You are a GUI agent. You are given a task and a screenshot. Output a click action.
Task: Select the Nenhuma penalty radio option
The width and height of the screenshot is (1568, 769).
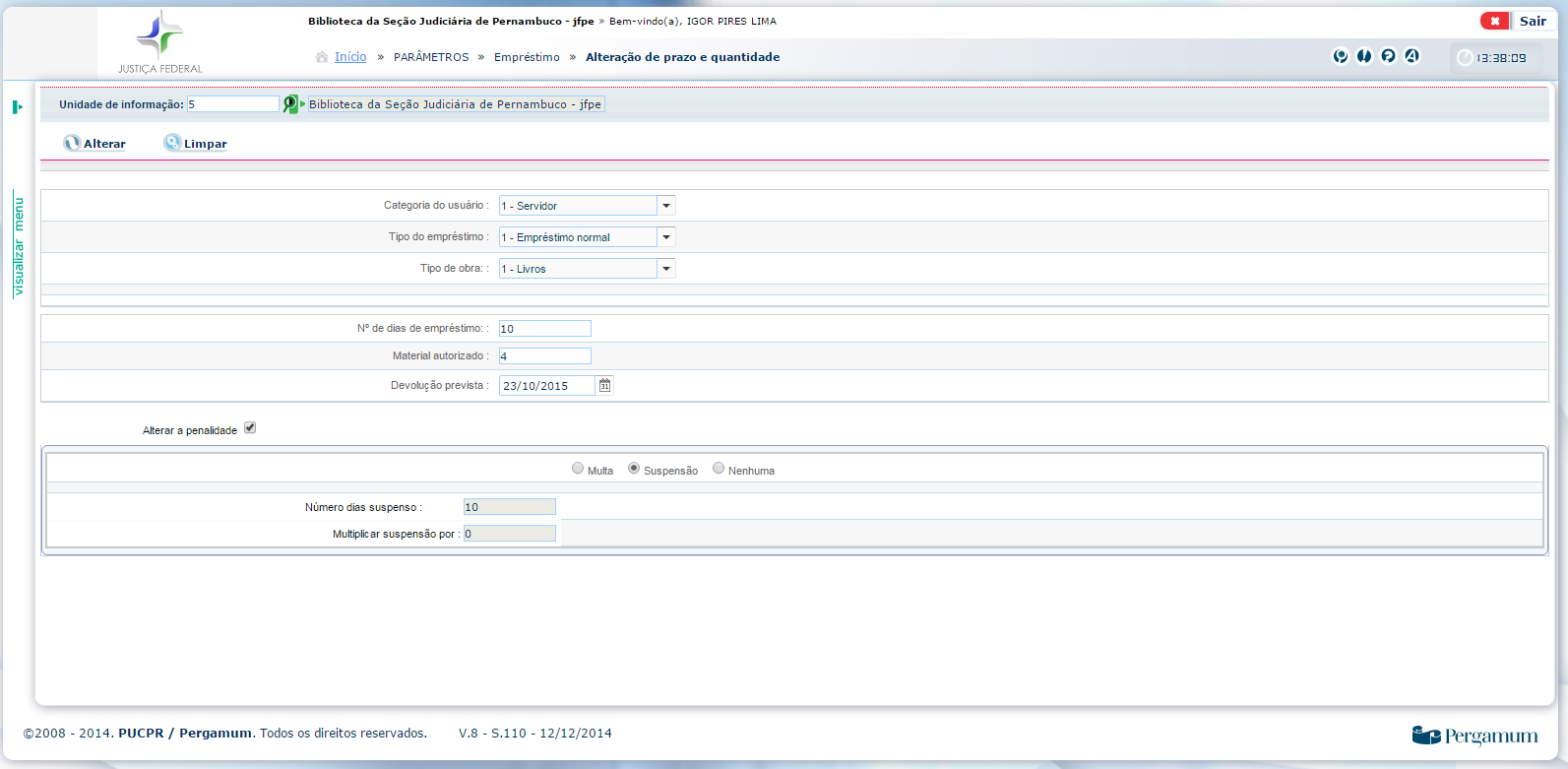point(719,469)
